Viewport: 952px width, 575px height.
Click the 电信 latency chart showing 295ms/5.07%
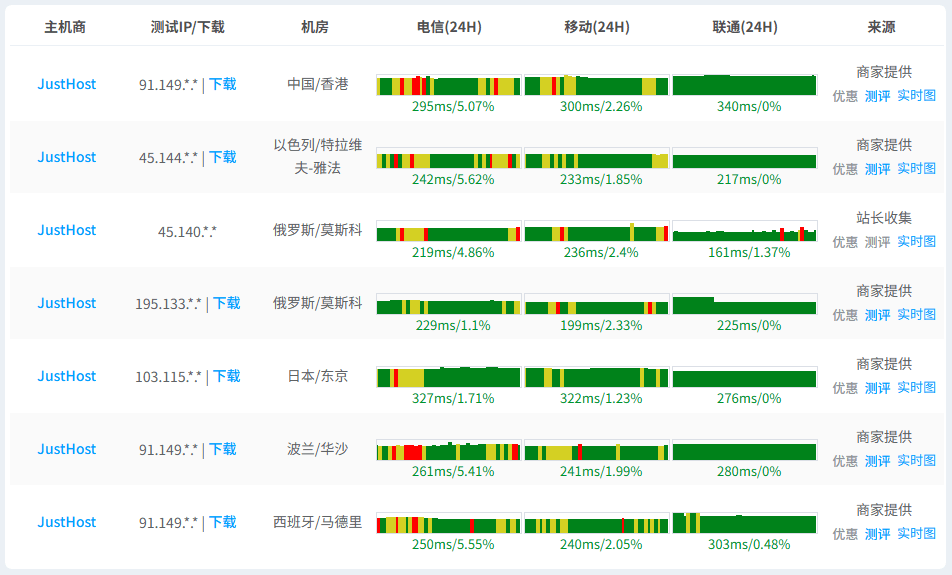[x=448, y=85]
